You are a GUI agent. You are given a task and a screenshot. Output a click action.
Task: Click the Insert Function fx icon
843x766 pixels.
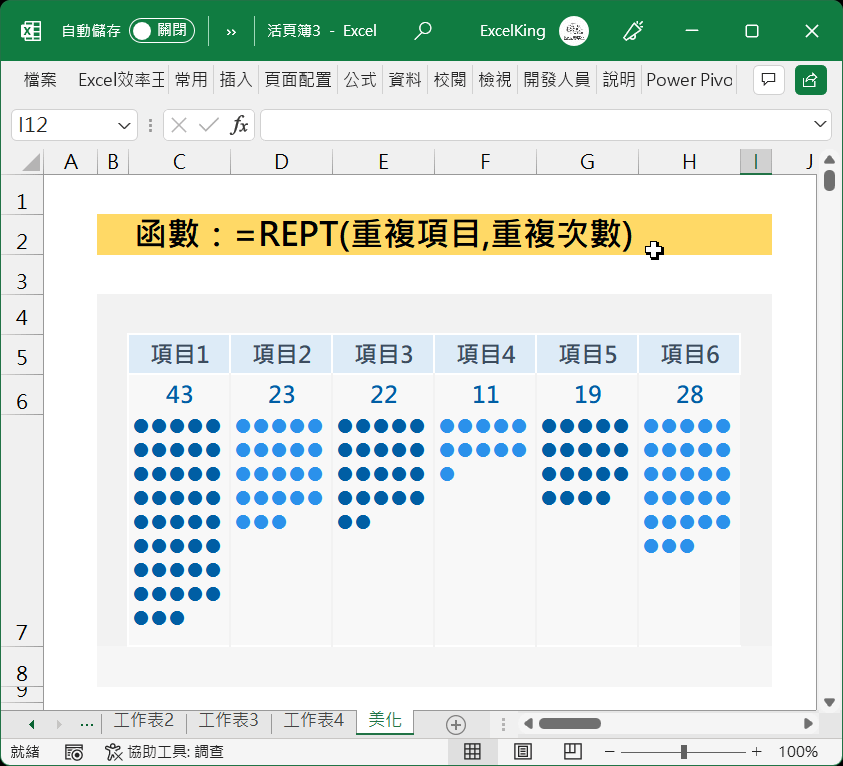click(239, 125)
